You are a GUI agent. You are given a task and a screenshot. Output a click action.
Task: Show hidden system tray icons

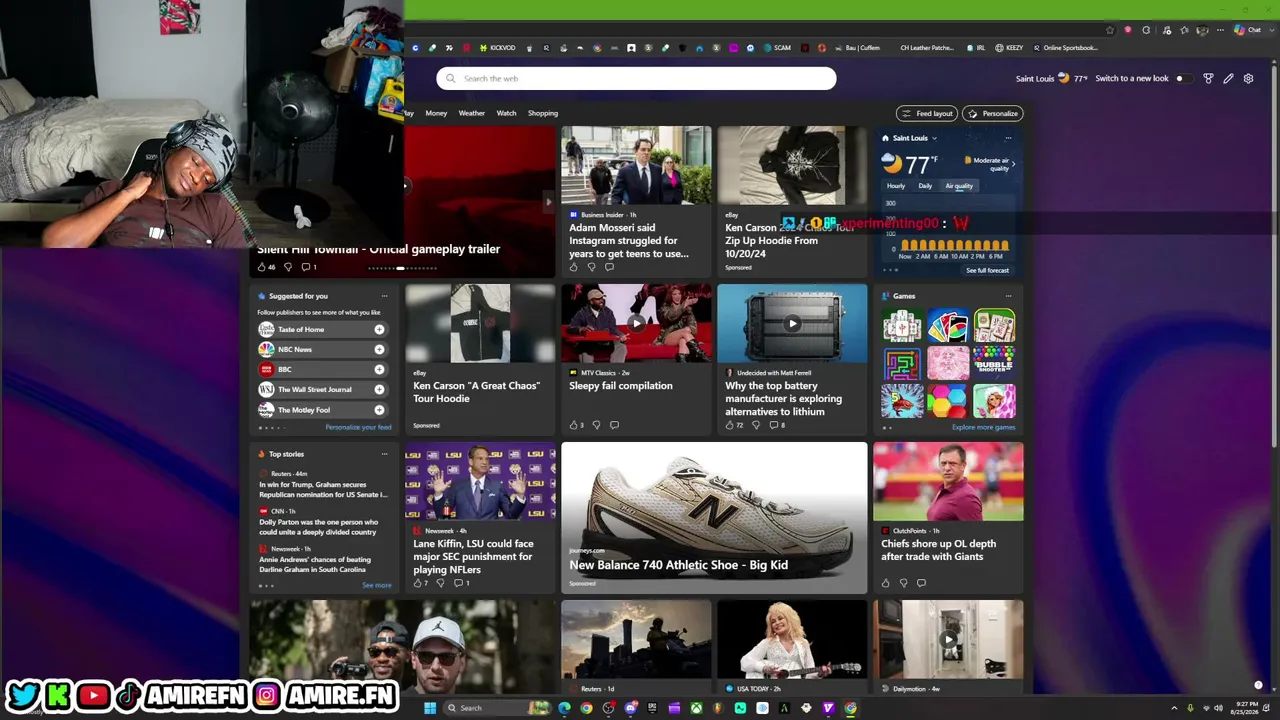point(1174,708)
